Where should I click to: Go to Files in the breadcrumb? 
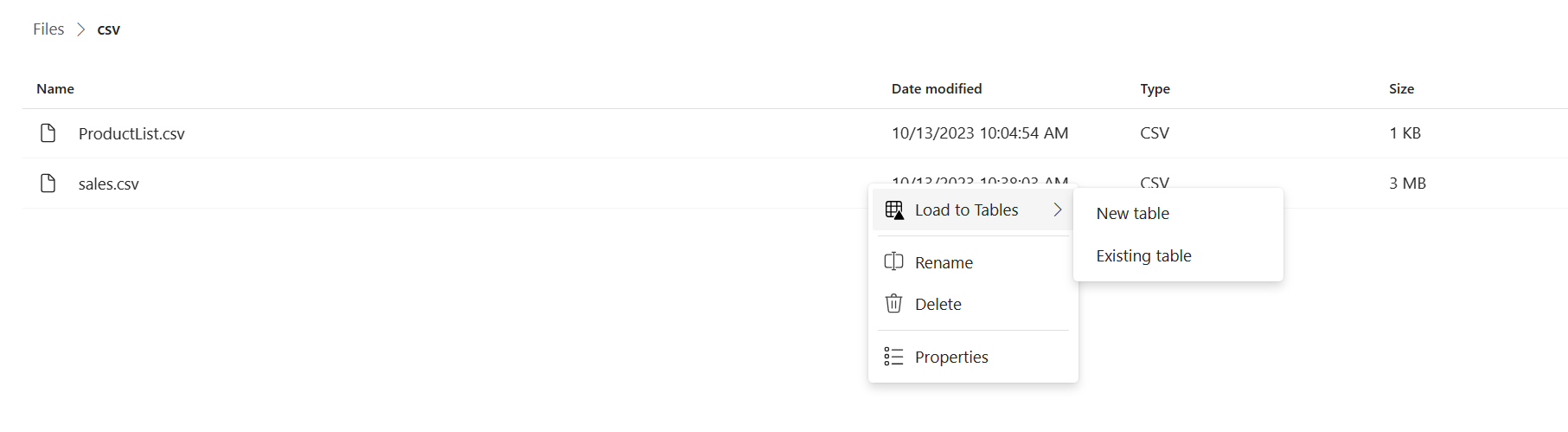point(48,29)
